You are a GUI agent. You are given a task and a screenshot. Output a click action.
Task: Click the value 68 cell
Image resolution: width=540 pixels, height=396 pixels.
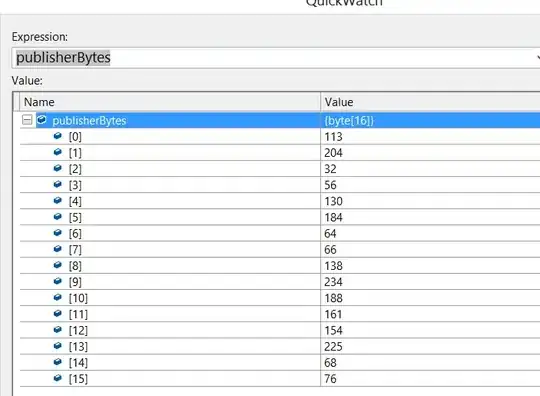coord(330,363)
